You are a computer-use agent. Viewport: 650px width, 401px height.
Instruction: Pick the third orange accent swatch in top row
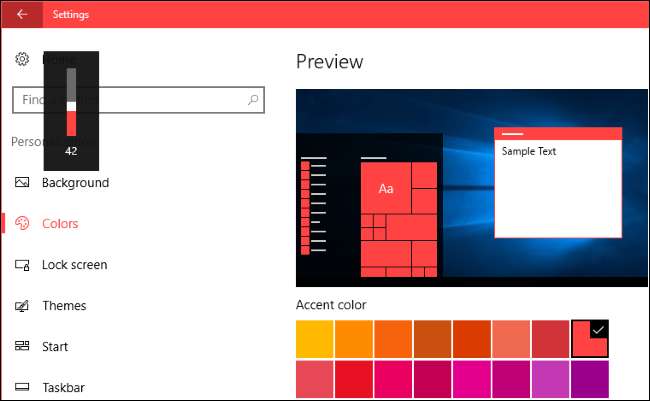click(x=393, y=339)
